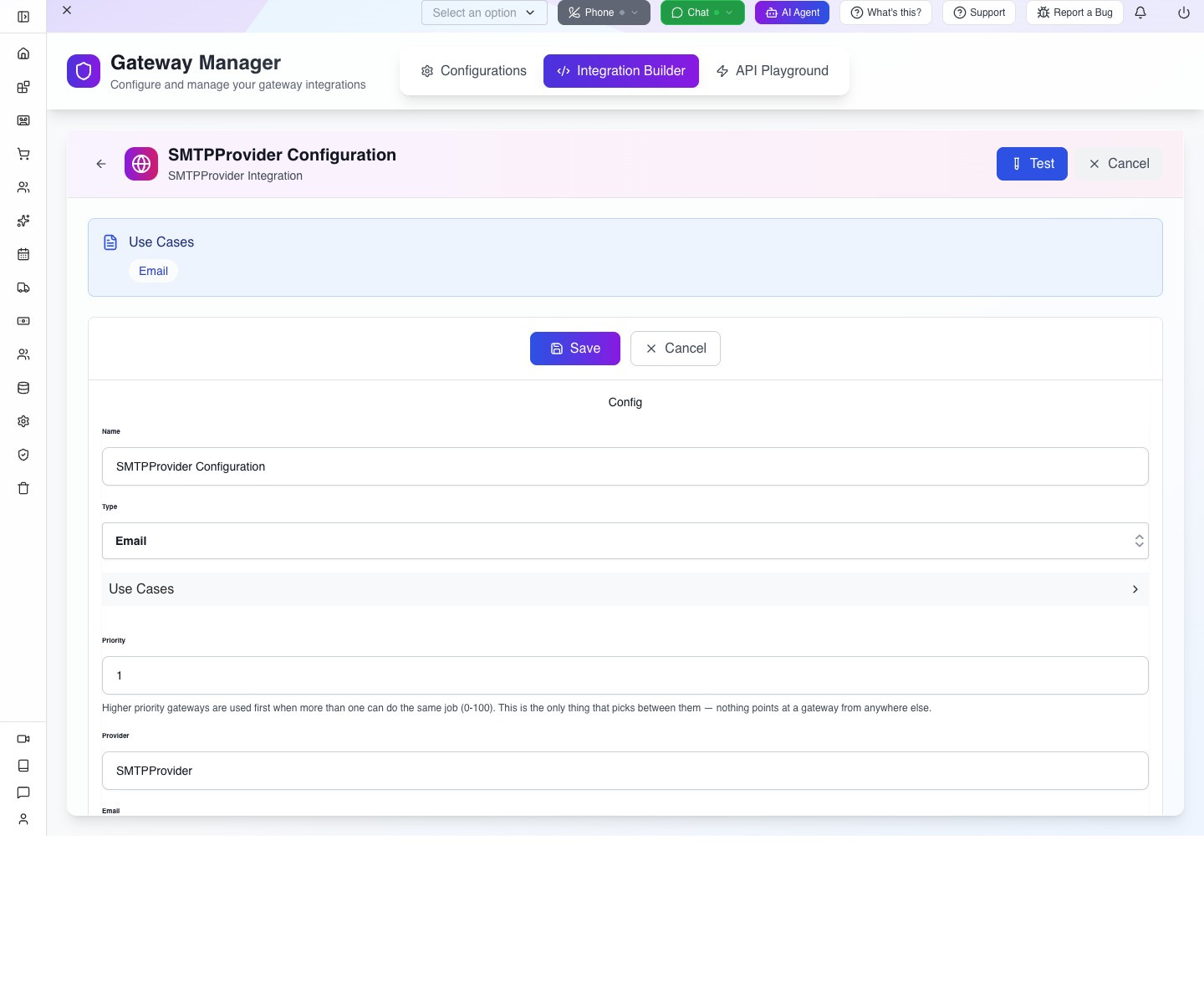Screen dimensions: 1204x1003
Task: Click the SMTPProvider globe icon
Action: (141, 164)
